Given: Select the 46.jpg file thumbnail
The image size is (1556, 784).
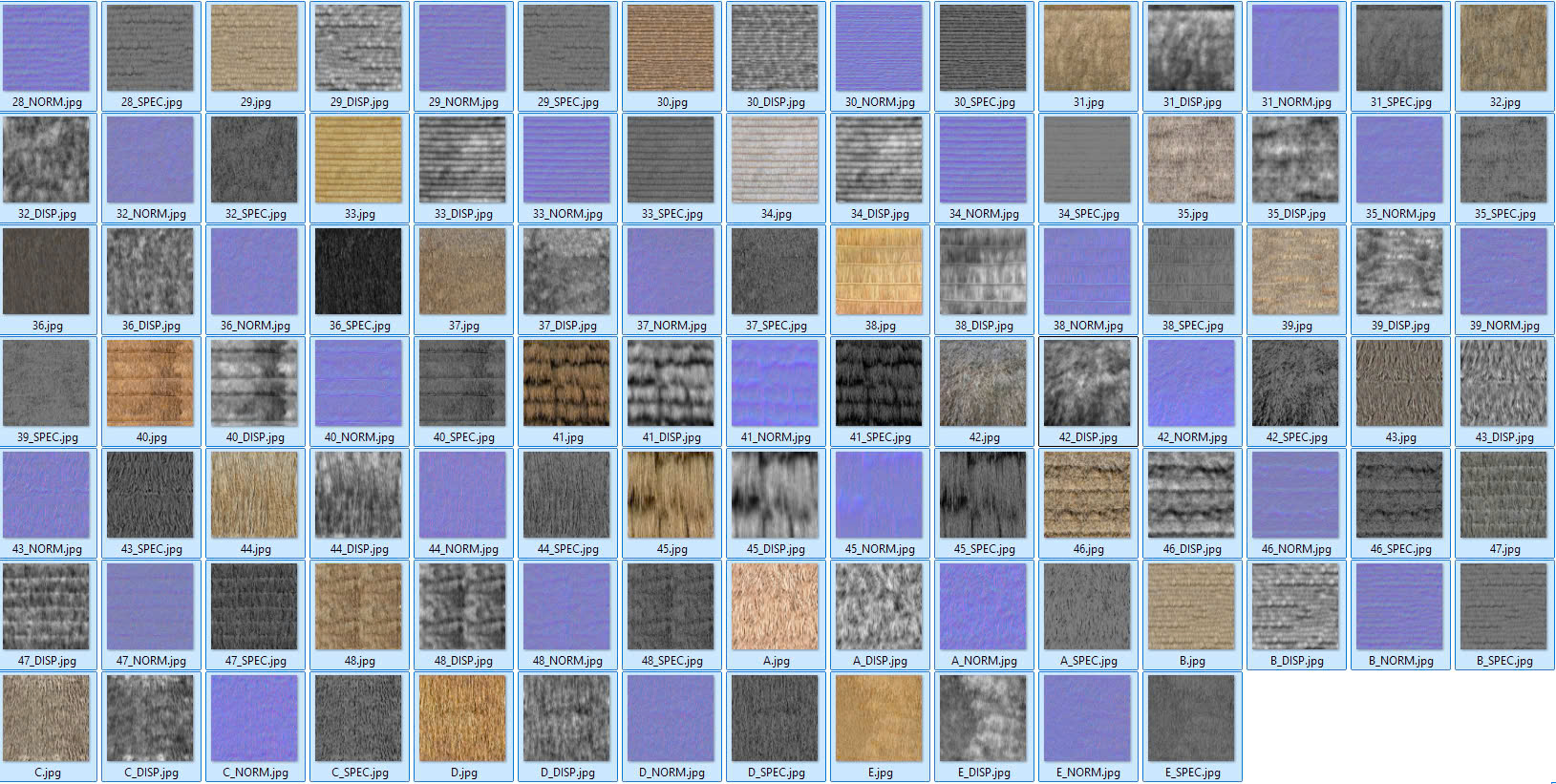Looking at the screenshot, I should [x=1087, y=496].
